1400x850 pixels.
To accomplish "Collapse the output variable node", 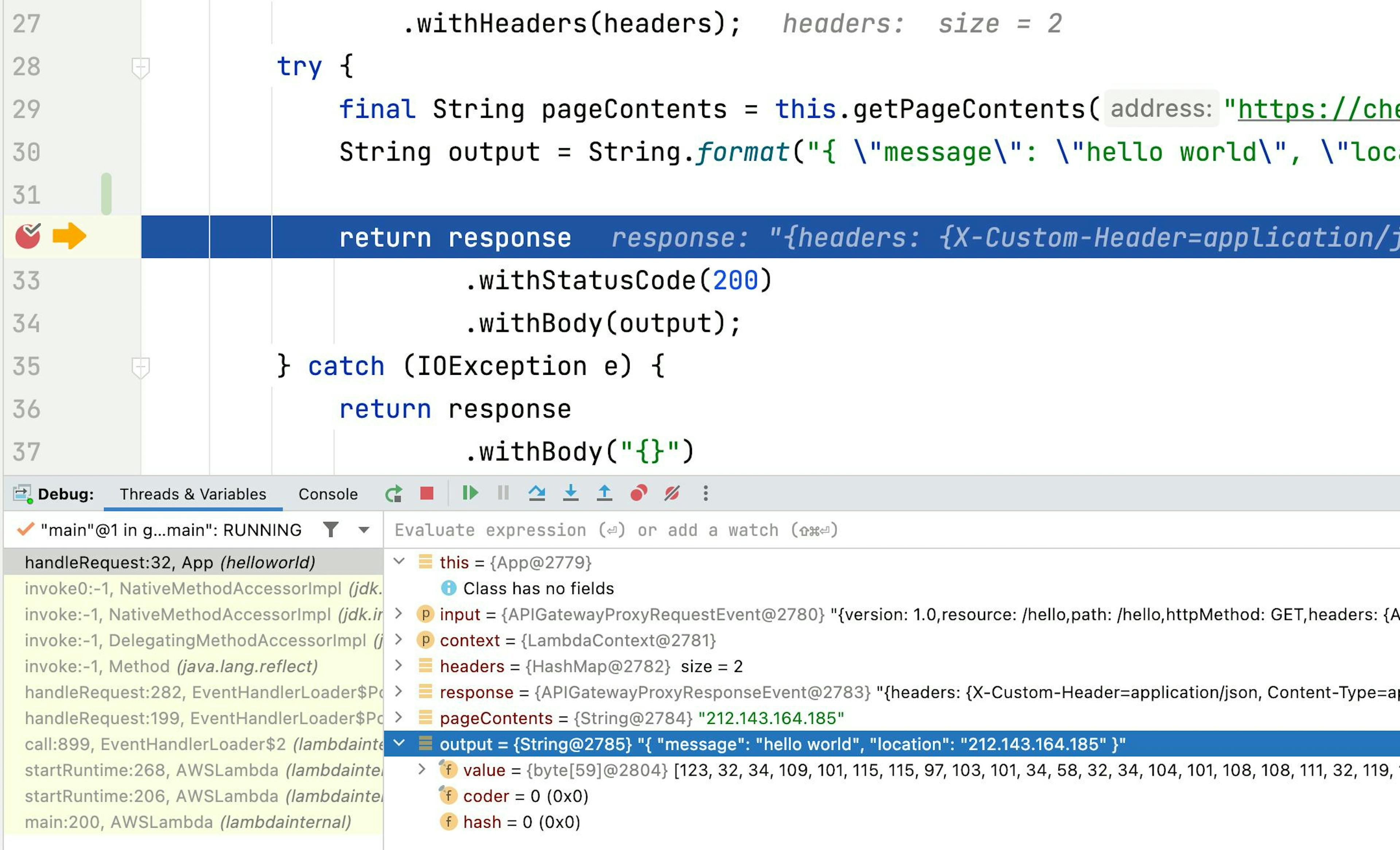I will [x=400, y=743].
